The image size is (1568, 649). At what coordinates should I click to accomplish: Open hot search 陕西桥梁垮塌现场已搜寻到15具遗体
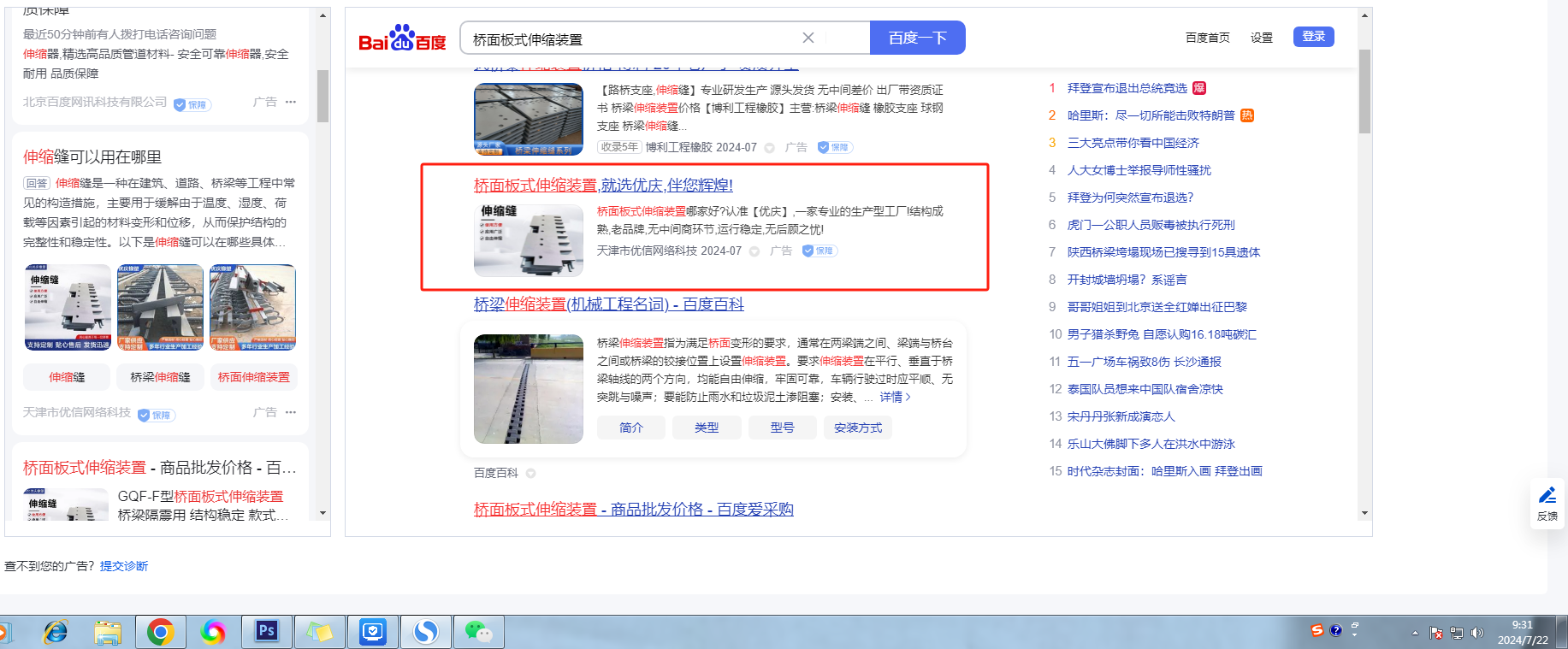coord(1163,252)
